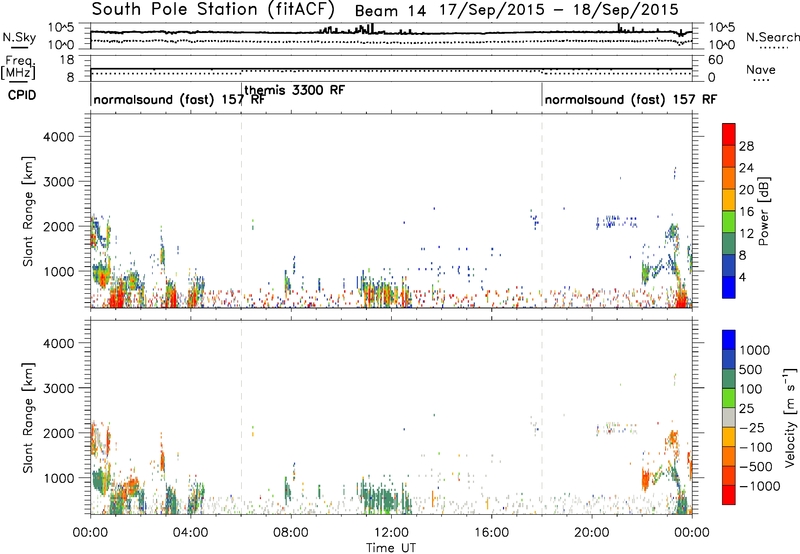Screen dimensions: 800x554
Task: Click the '60' tick on Nave axis
Action: coord(715,60)
